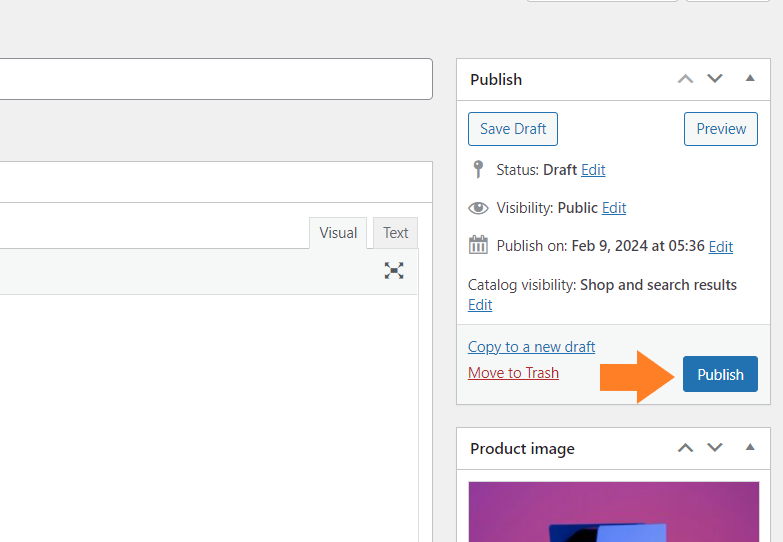Viewport: 783px width, 542px height.
Task: Collapse the Product image panel
Action: point(750,447)
